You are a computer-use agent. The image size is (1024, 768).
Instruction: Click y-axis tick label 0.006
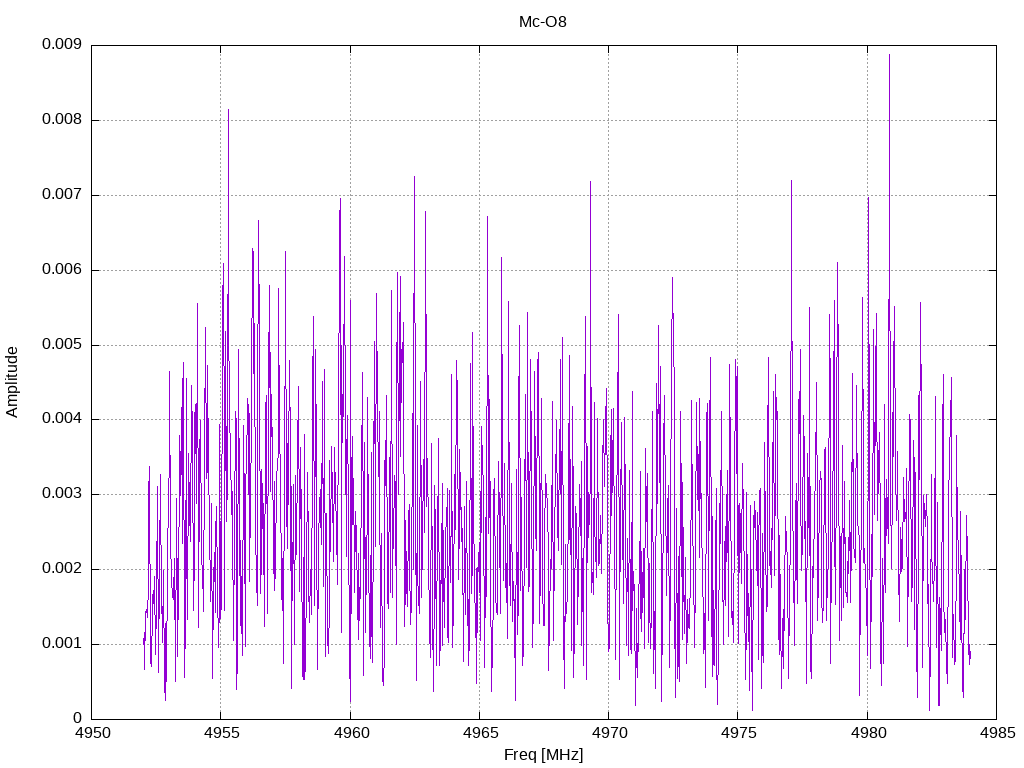(62, 270)
